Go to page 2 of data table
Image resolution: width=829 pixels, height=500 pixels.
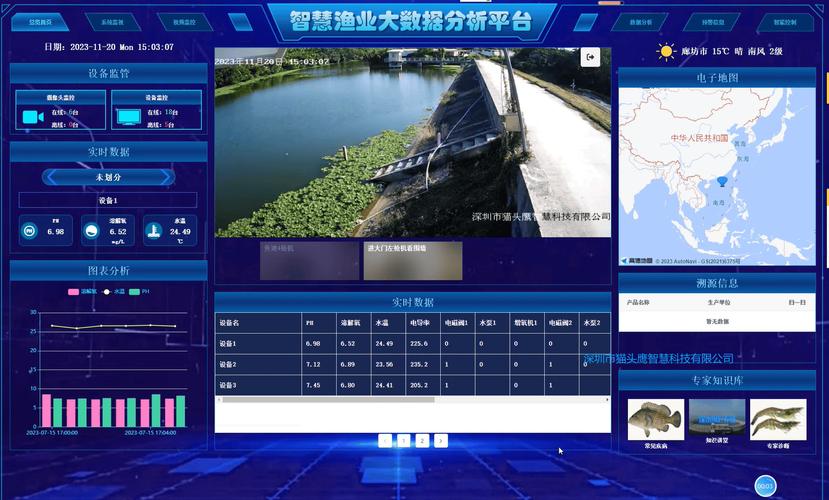pos(422,440)
